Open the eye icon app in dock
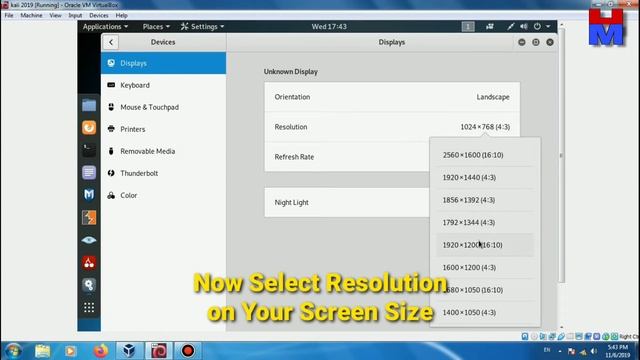This screenshot has width=640, height=360. 89,240
